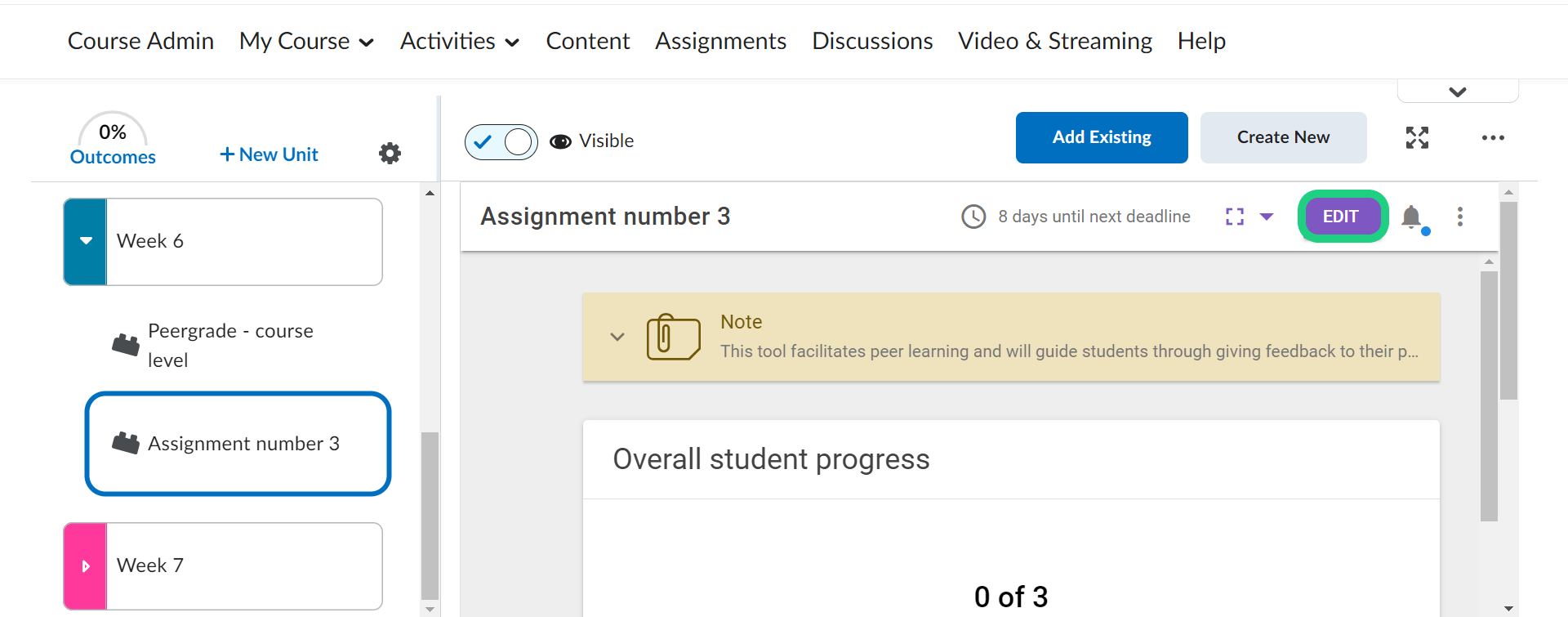Open the Activities dropdown menu
This screenshot has width=1568, height=617.
459,42
